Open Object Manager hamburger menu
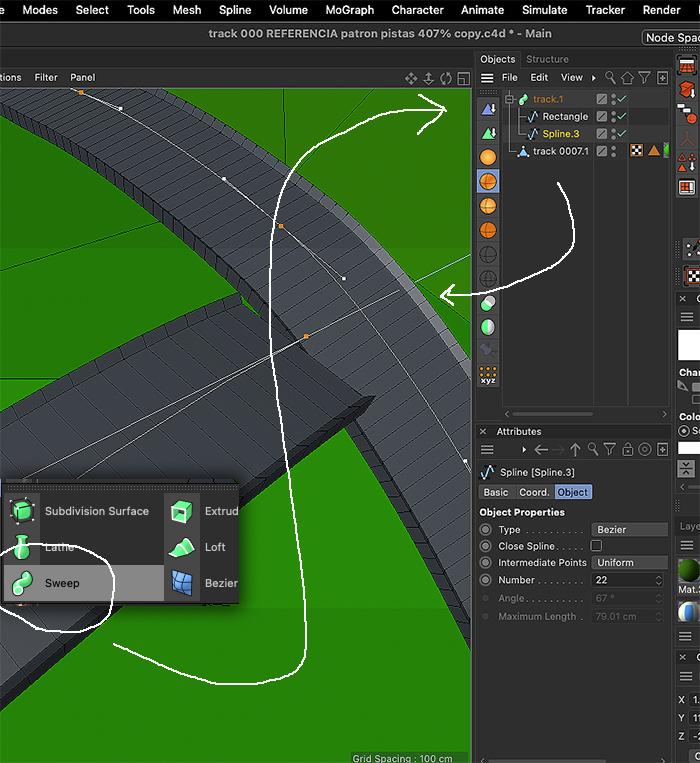This screenshot has width=700, height=763. pyautogui.click(x=487, y=78)
